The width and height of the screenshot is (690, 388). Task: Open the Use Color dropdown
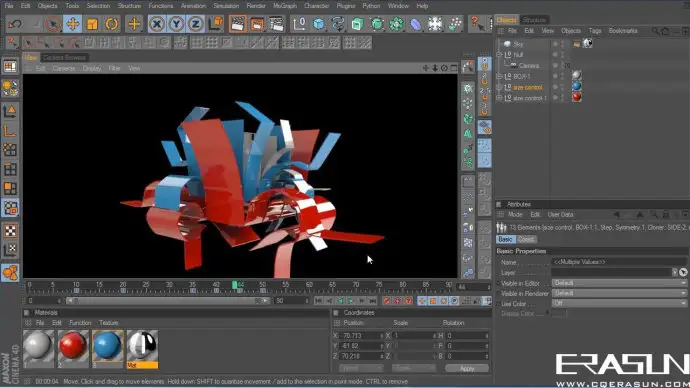click(x=619, y=303)
